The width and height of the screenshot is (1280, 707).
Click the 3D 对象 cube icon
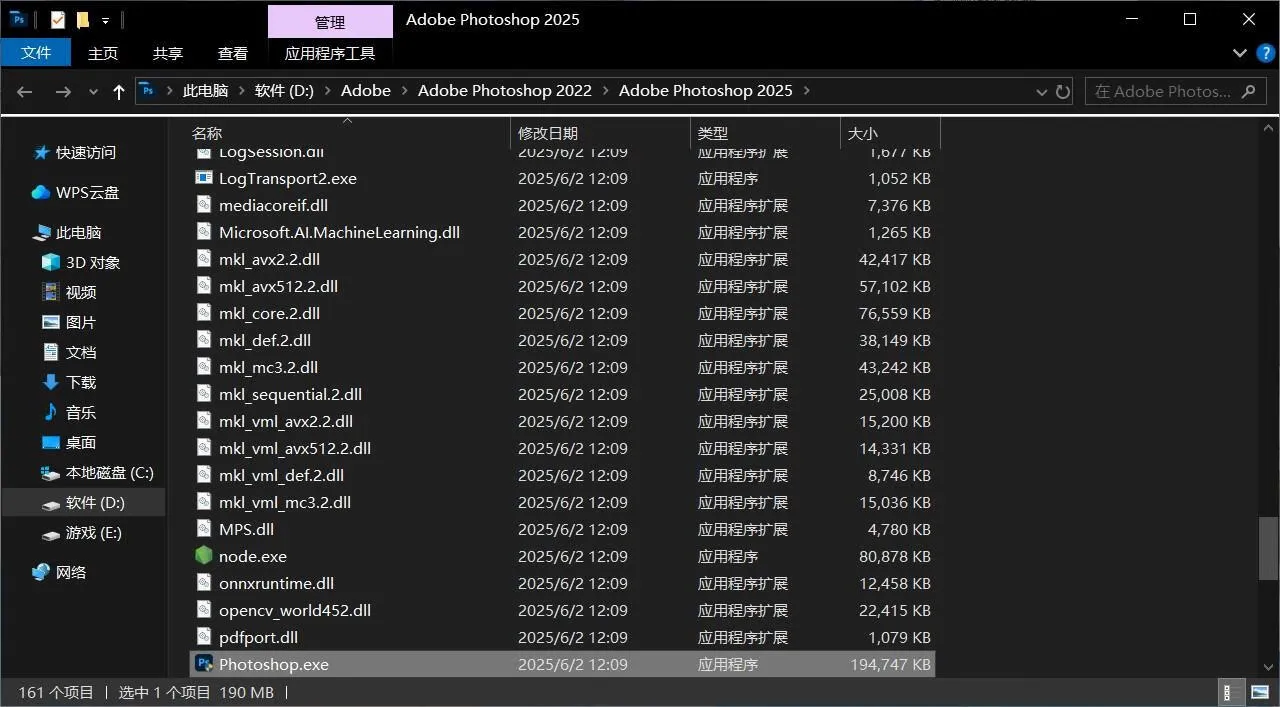[51, 262]
